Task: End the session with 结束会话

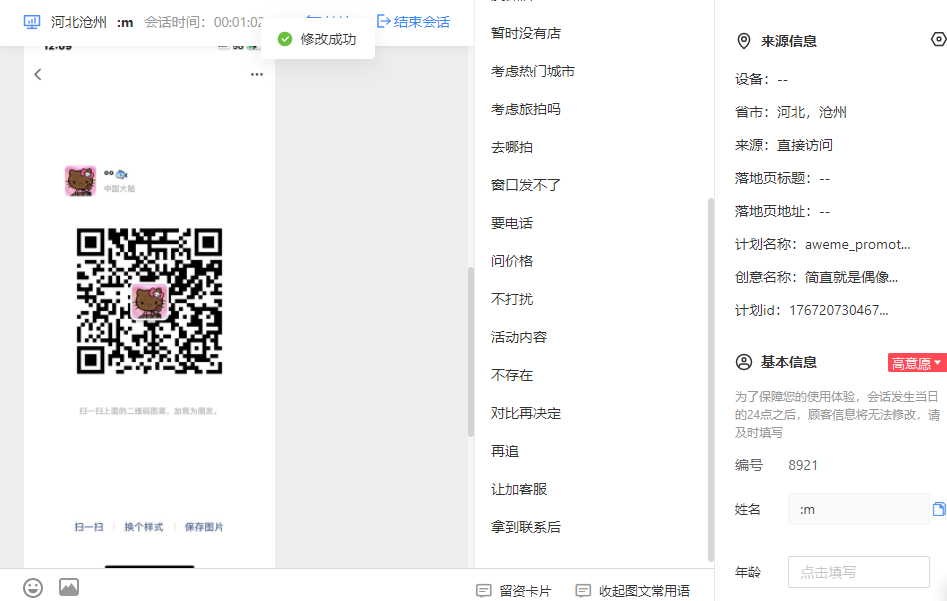Action: click(414, 22)
